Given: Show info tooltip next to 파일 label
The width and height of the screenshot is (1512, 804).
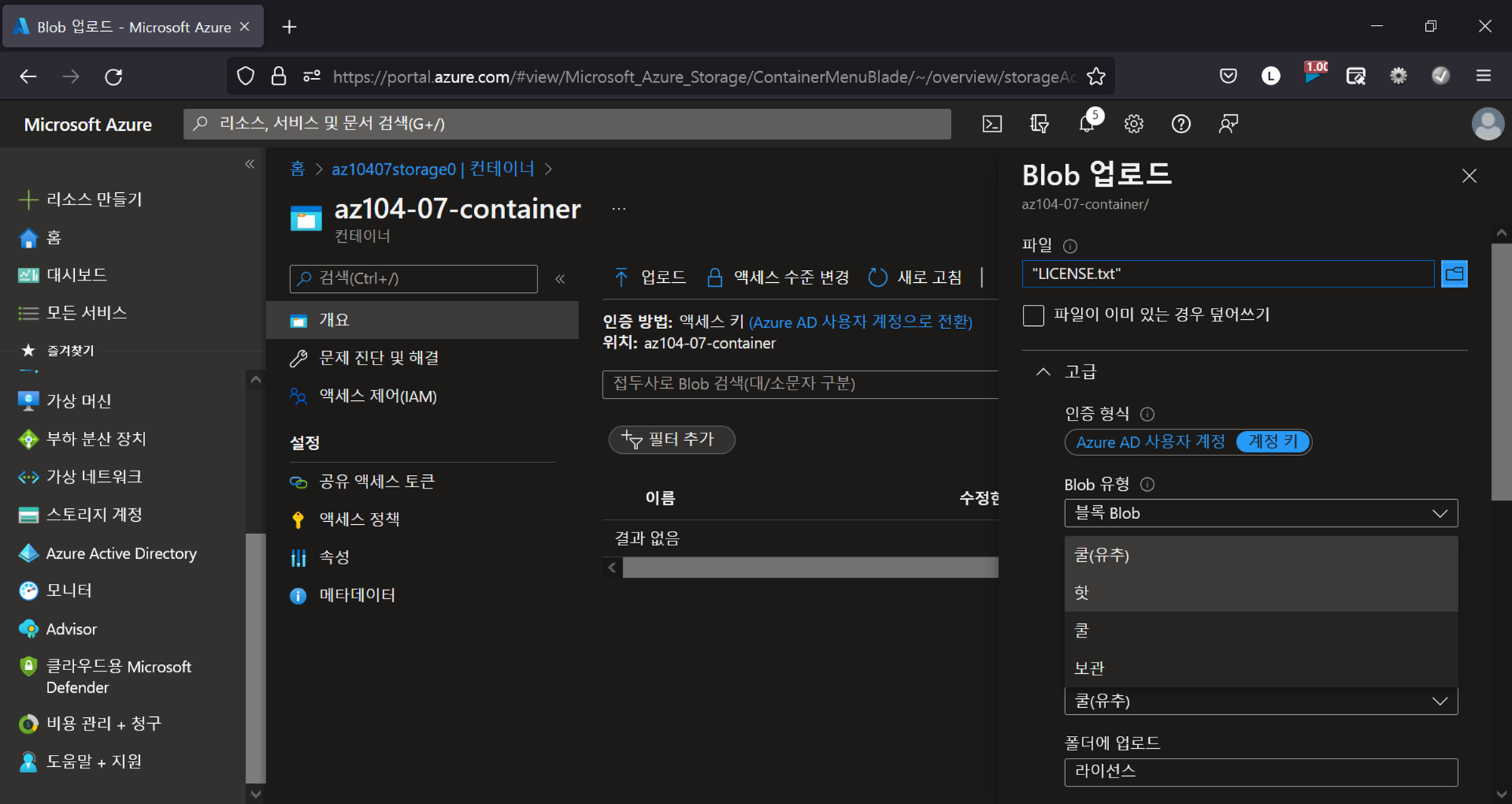Looking at the screenshot, I should coord(1070,246).
